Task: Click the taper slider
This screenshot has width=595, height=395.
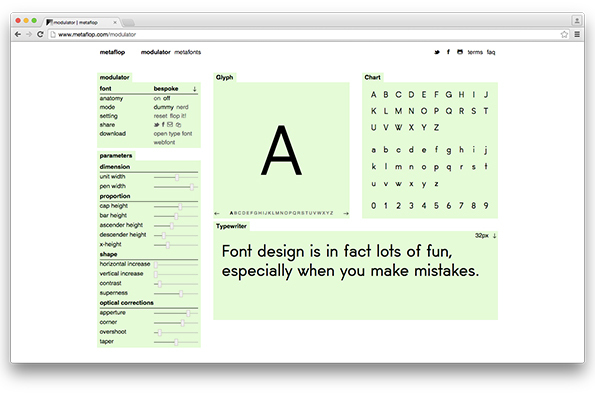Action: [176, 342]
